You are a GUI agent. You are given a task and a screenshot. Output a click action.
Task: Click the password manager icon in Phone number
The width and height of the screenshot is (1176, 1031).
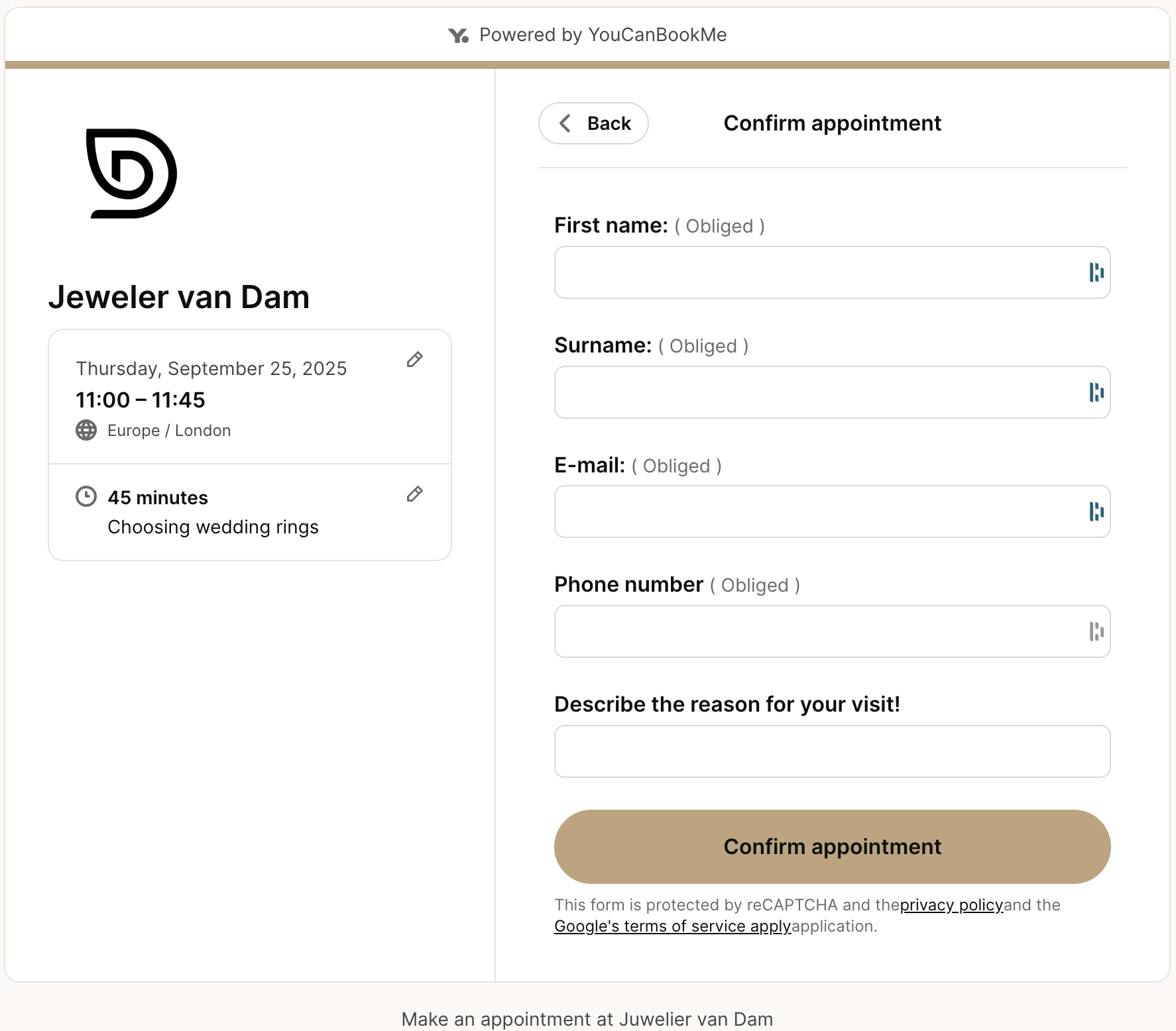point(1096,631)
